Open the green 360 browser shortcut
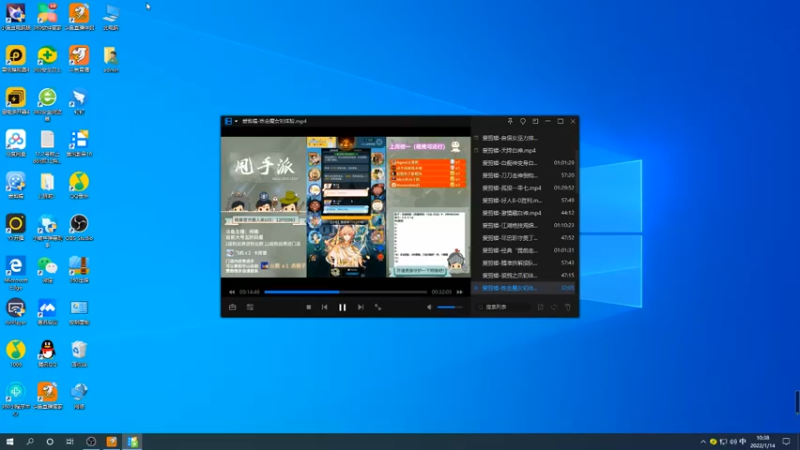Image resolution: width=800 pixels, height=450 pixels. point(47,103)
